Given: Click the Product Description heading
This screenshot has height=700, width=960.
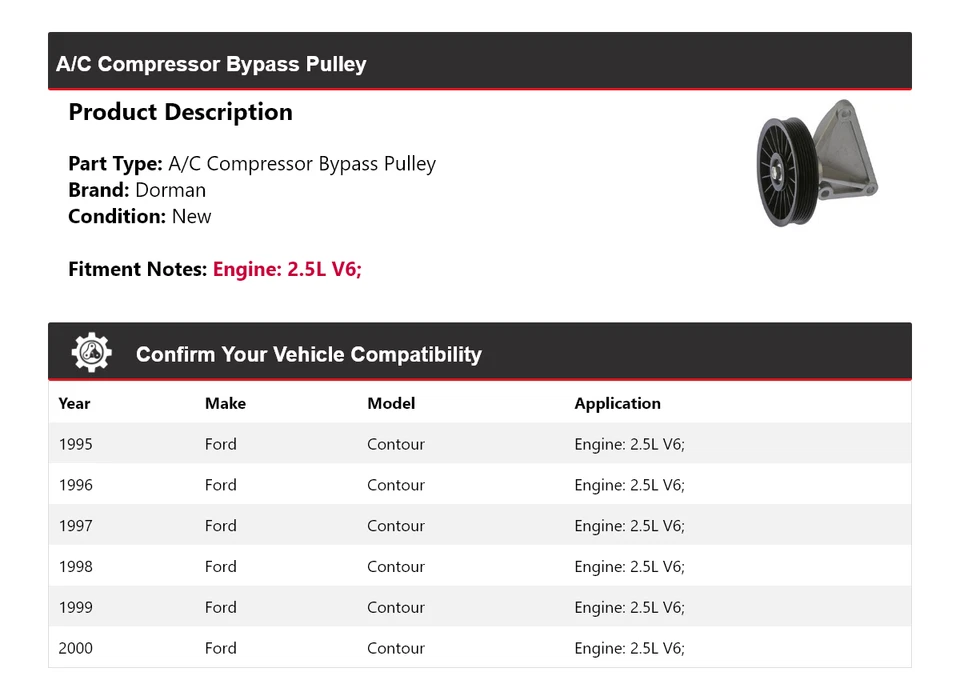Looking at the screenshot, I should (180, 112).
